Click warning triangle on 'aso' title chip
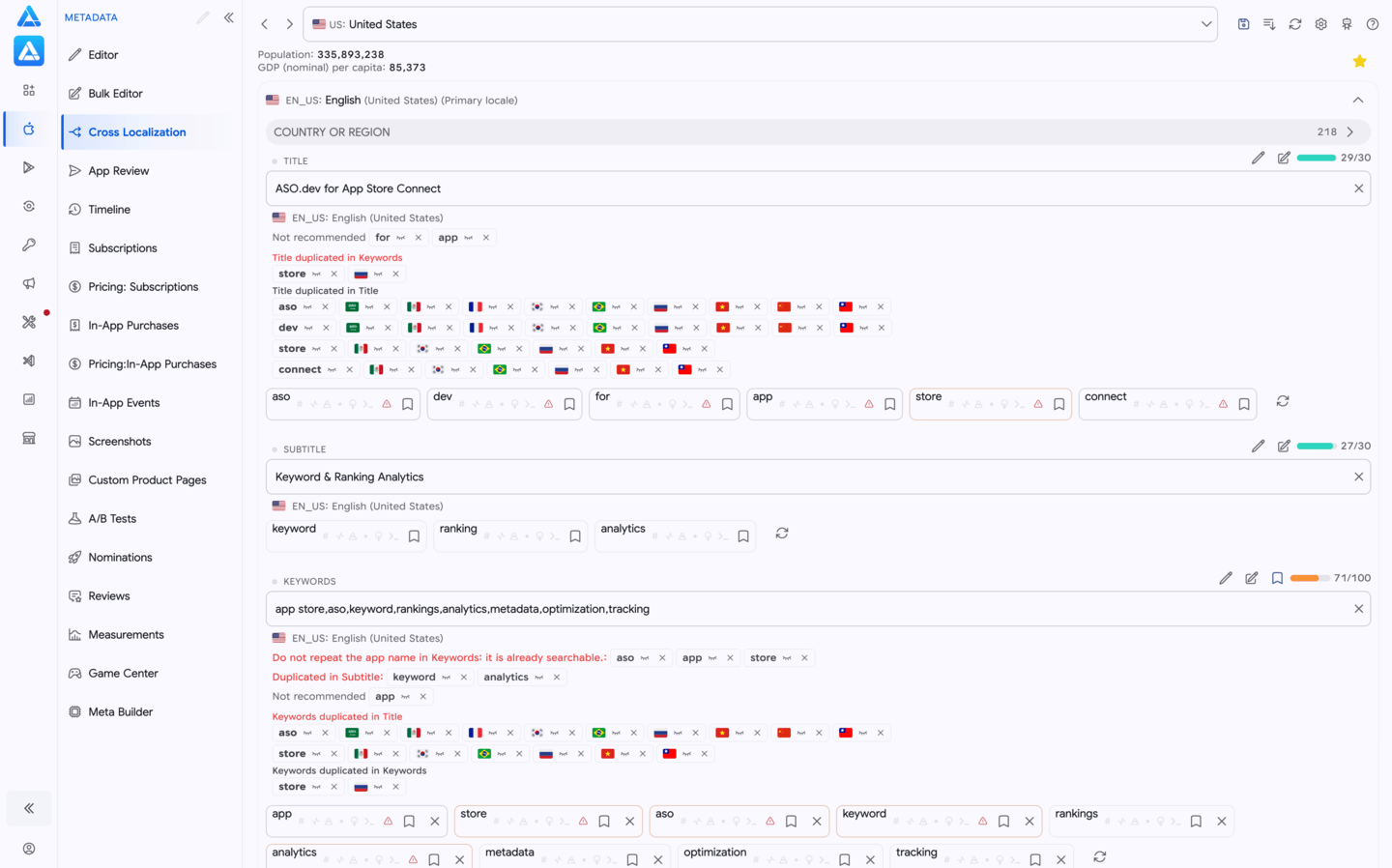The image size is (1392, 868). [x=387, y=404]
